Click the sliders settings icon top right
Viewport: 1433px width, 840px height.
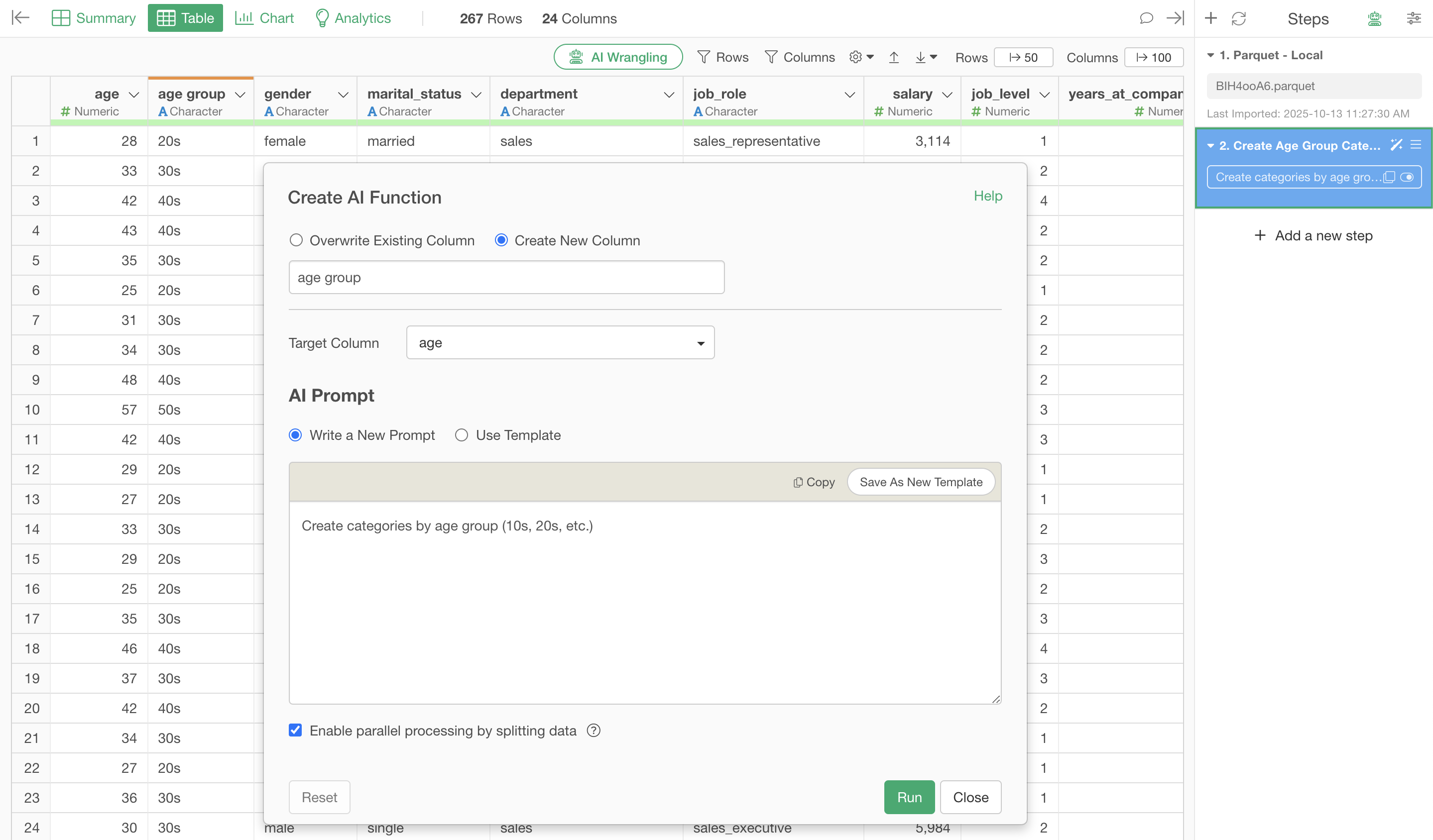point(1413,19)
